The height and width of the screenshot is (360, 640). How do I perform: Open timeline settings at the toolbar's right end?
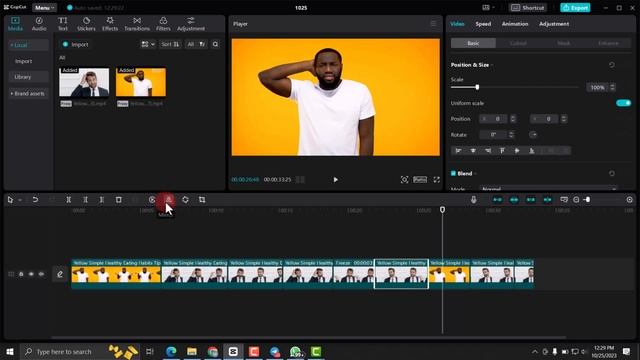click(629, 200)
